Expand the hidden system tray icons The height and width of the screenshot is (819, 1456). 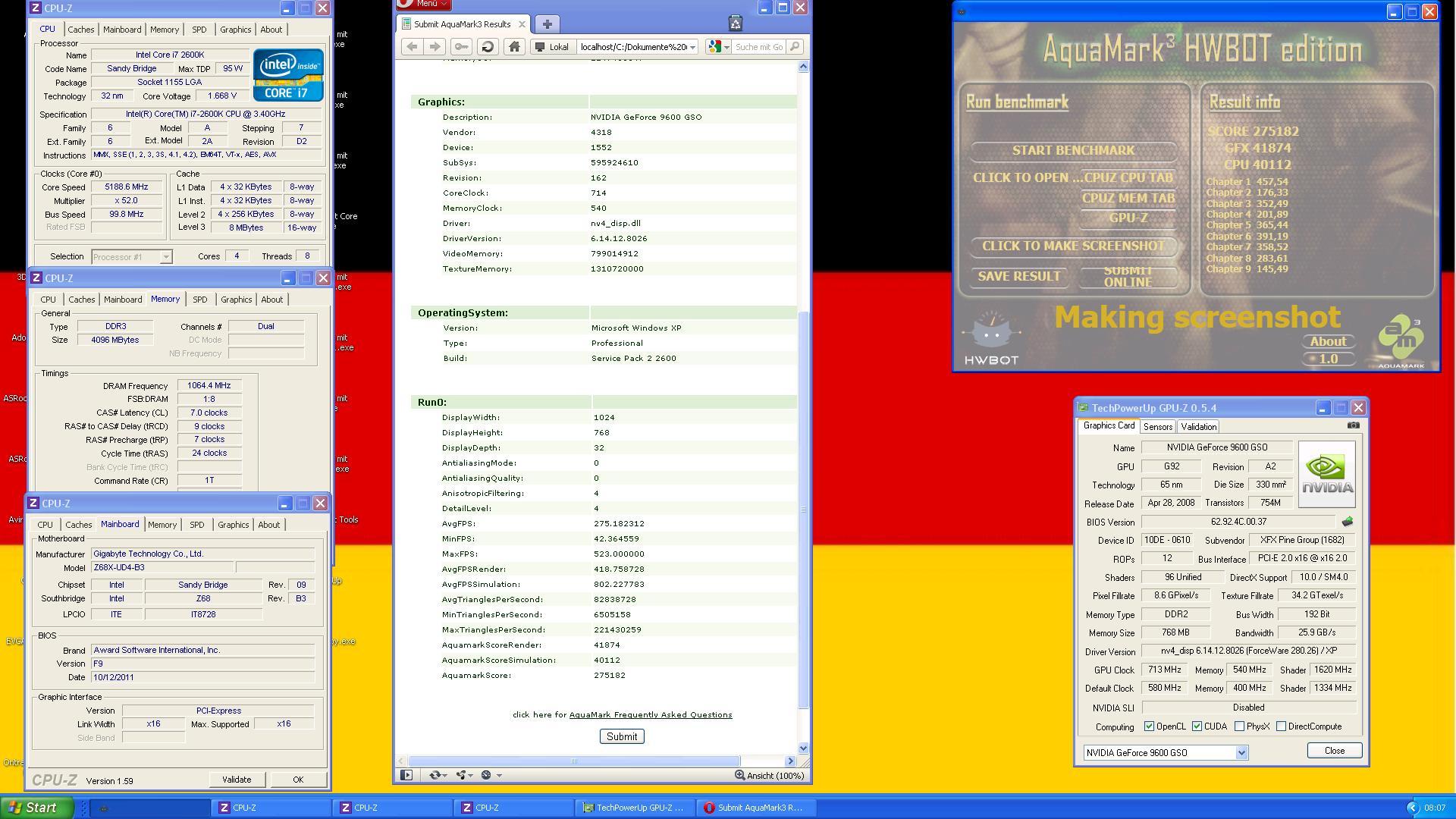coord(1411,808)
